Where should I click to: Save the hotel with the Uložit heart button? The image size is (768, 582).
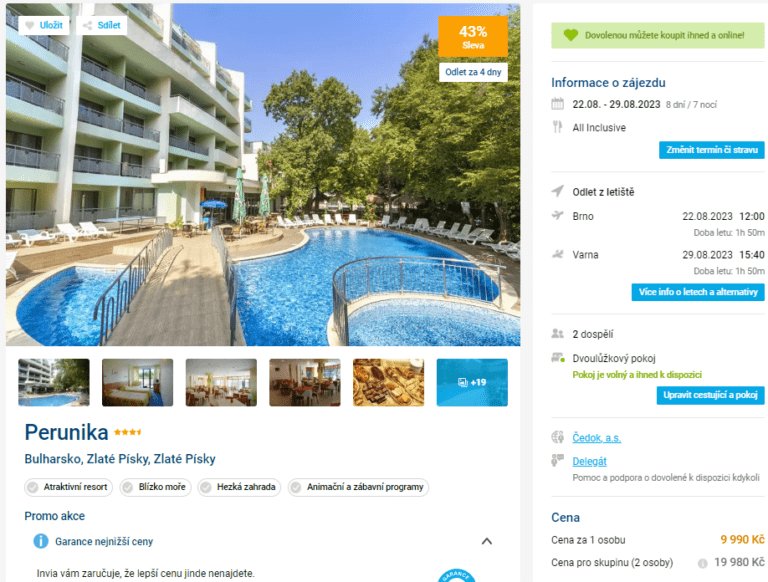(44, 25)
